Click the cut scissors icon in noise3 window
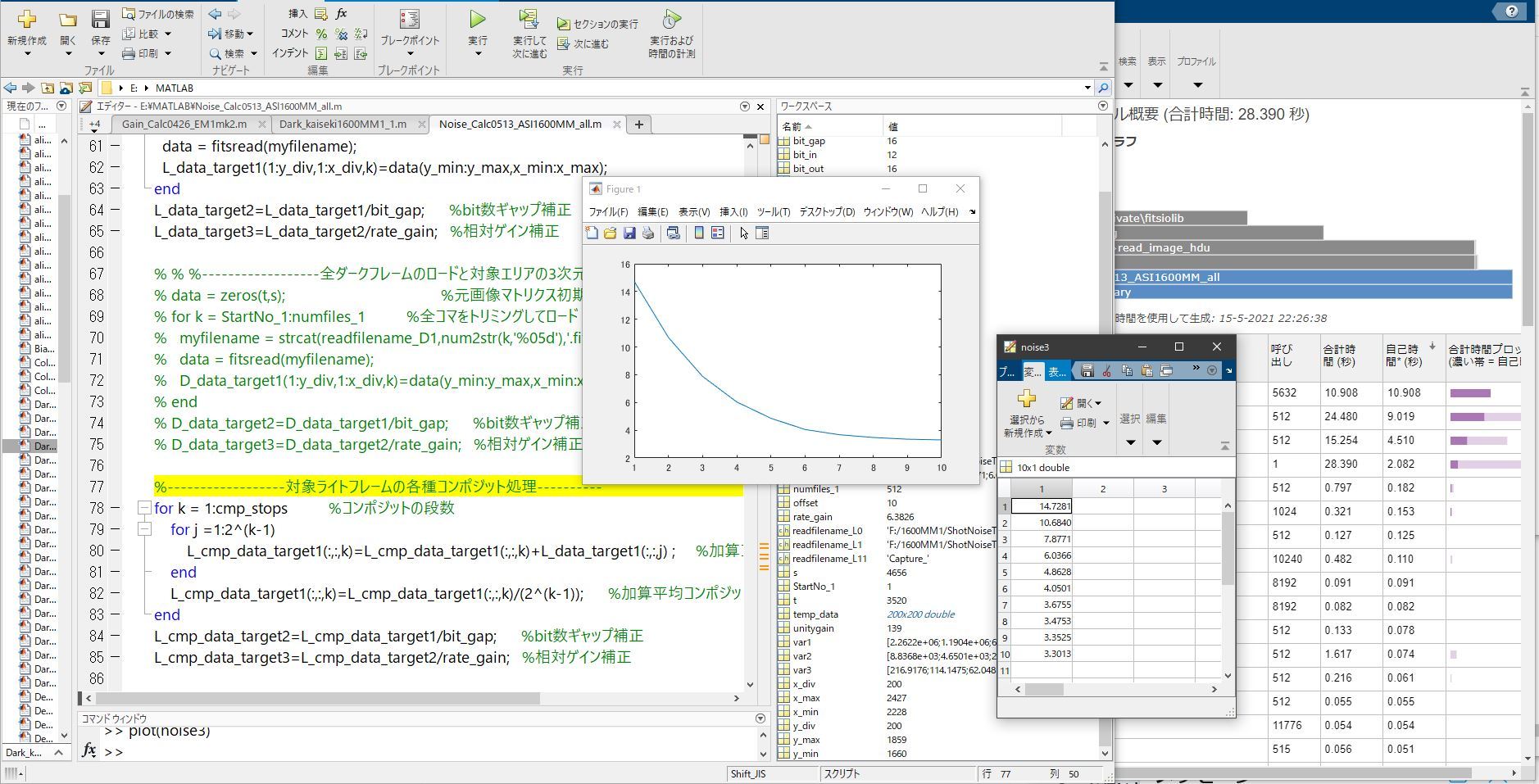 pyautogui.click(x=1106, y=371)
